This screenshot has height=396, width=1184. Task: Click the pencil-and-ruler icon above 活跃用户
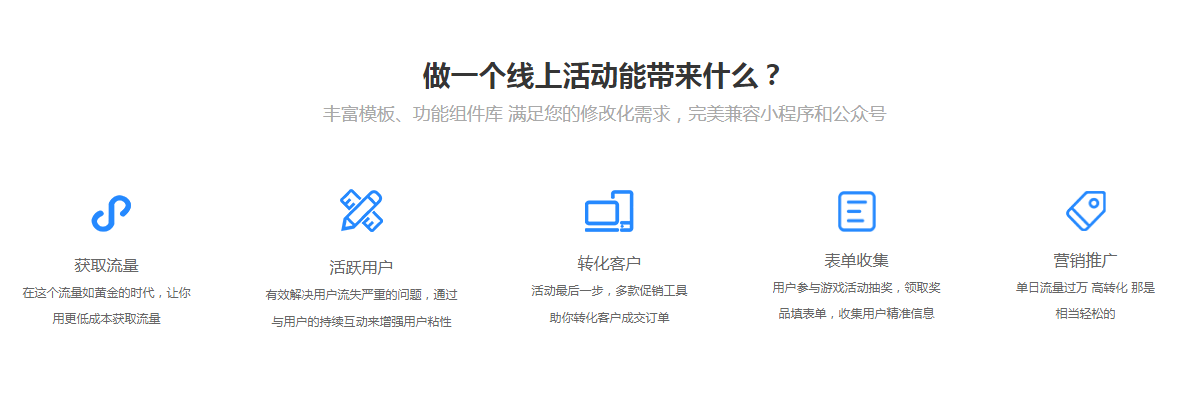(361, 210)
